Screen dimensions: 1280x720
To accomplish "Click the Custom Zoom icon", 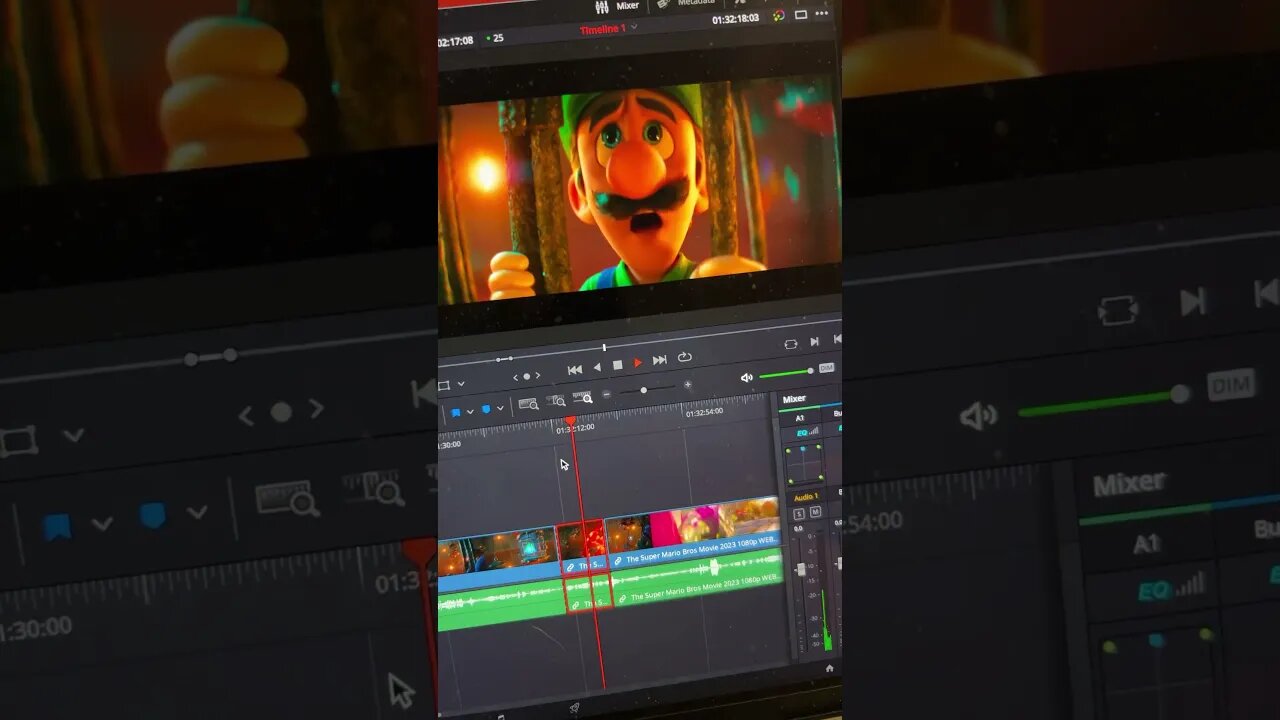I will [582, 397].
